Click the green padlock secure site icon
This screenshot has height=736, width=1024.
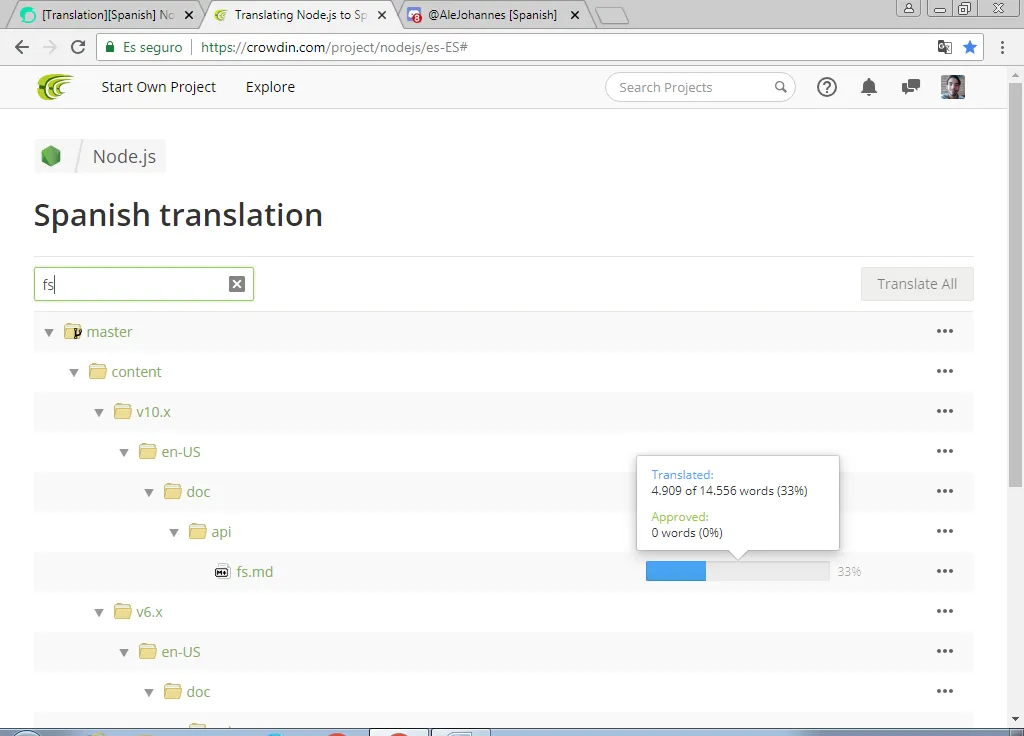point(110,47)
